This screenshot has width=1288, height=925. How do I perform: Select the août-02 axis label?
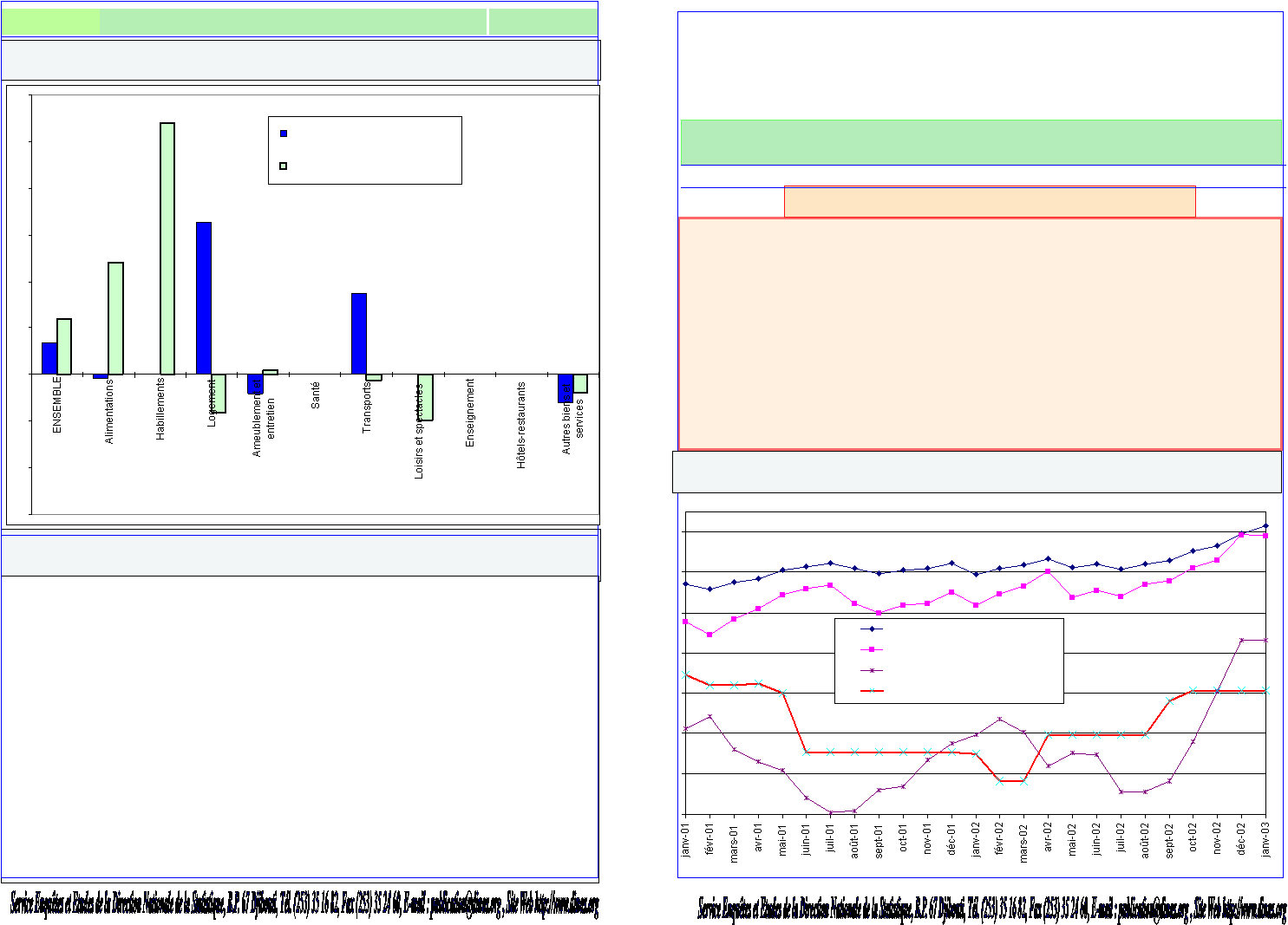click(x=1146, y=839)
